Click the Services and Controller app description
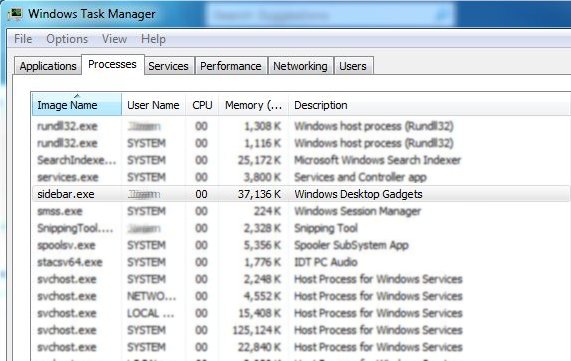The height and width of the screenshot is (361, 571). click(x=360, y=177)
